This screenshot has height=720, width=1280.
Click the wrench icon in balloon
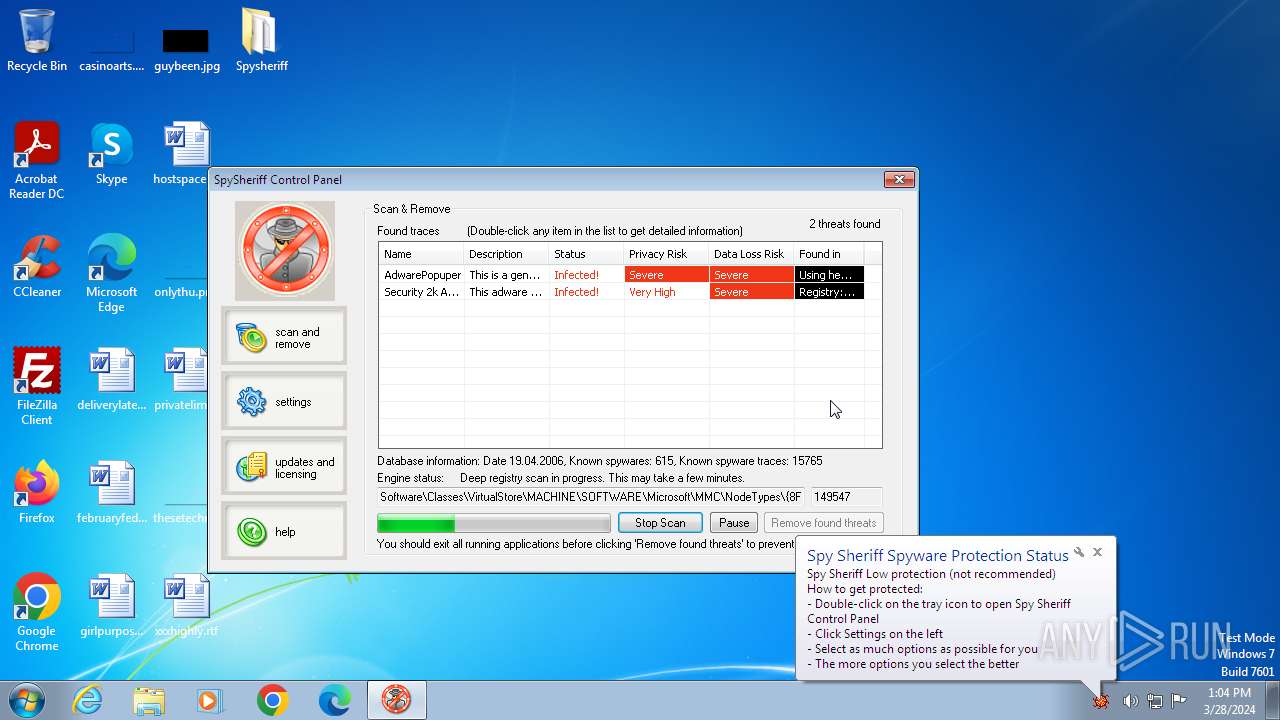pos(1079,552)
